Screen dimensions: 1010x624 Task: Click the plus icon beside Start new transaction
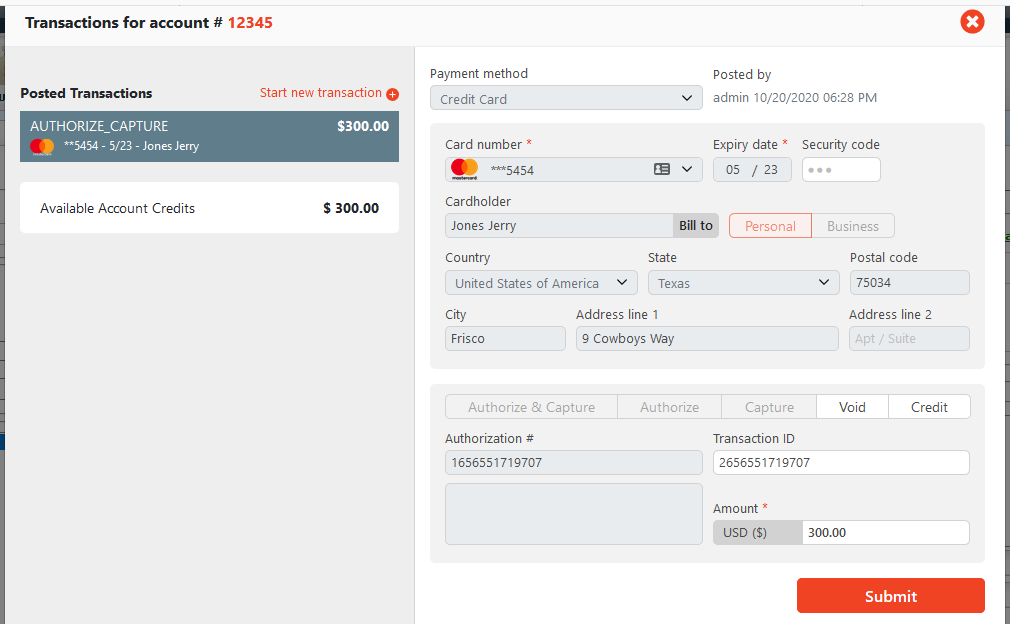(392, 94)
